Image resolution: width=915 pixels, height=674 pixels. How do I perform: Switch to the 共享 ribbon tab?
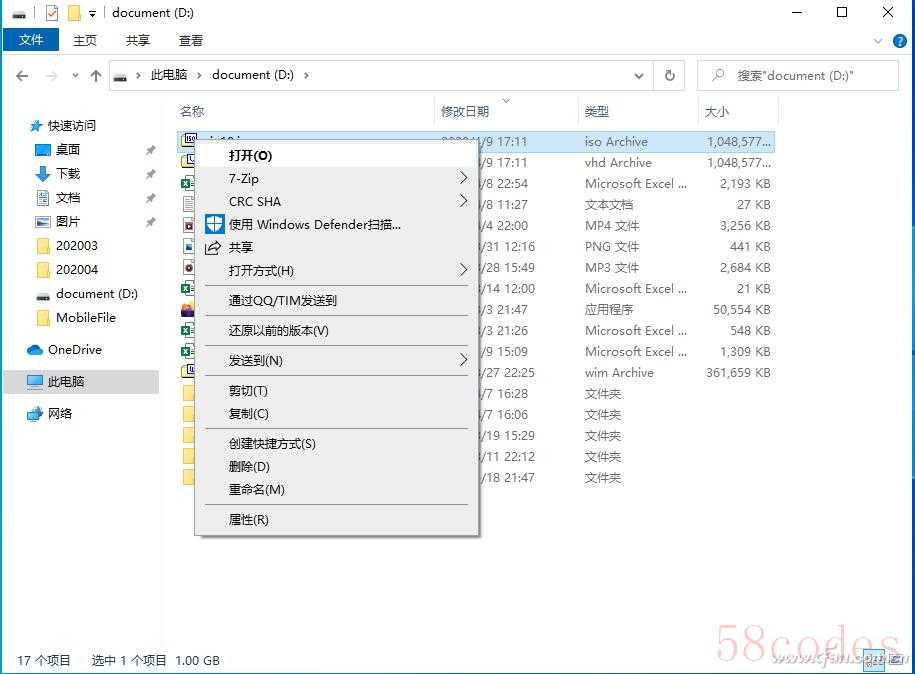[138, 40]
